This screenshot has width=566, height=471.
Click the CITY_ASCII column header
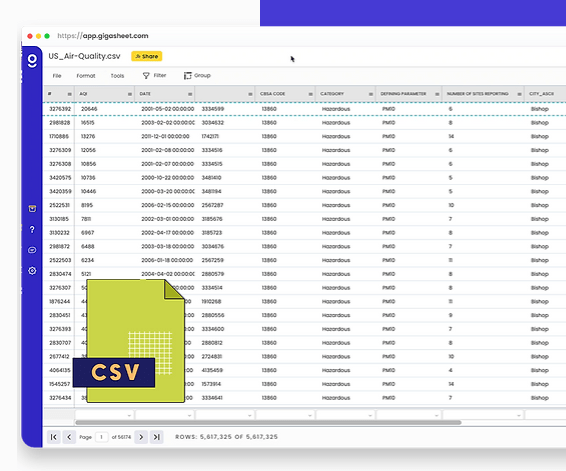[545, 94]
